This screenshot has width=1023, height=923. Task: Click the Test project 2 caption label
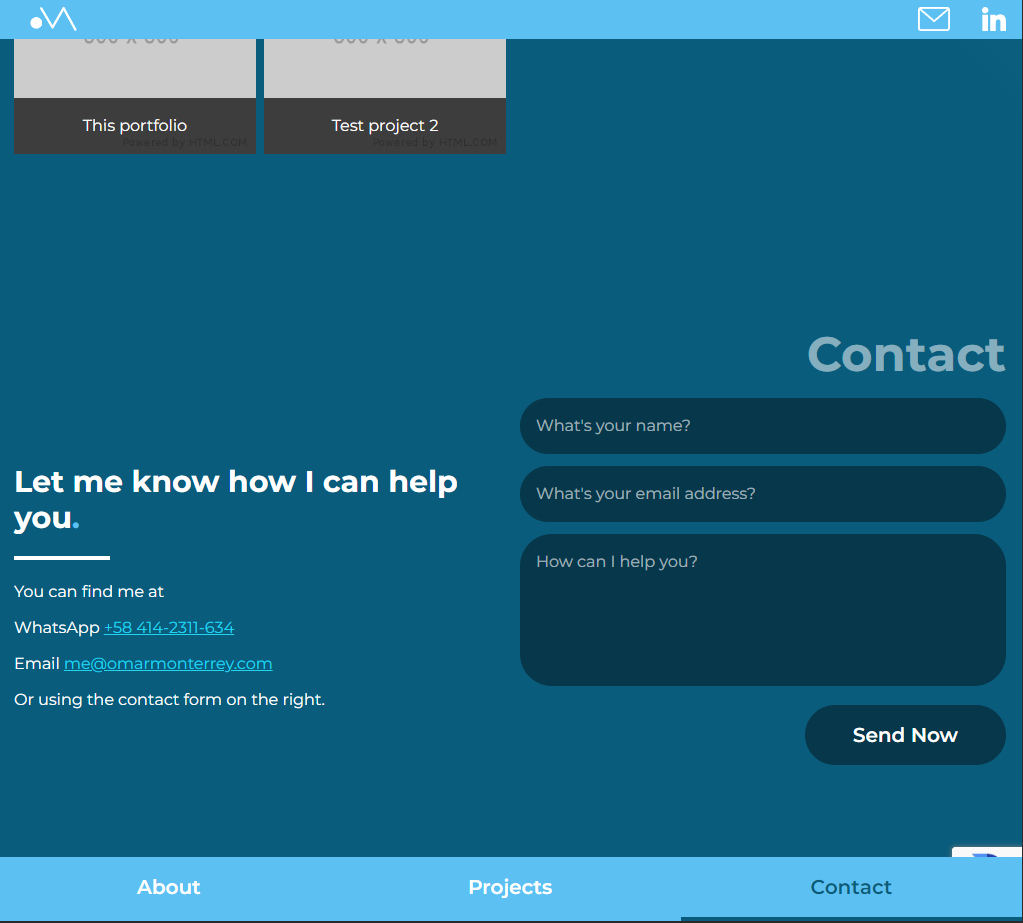click(384, 126)
